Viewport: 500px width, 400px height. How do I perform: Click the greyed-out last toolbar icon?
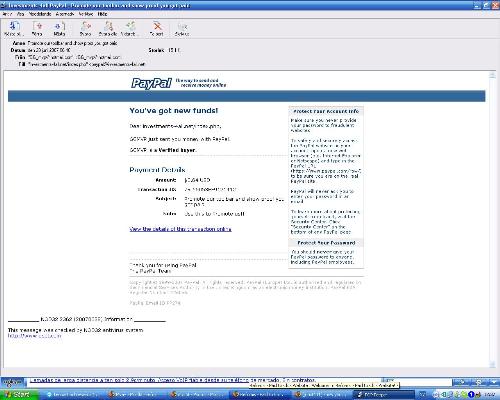click(182, 28)
